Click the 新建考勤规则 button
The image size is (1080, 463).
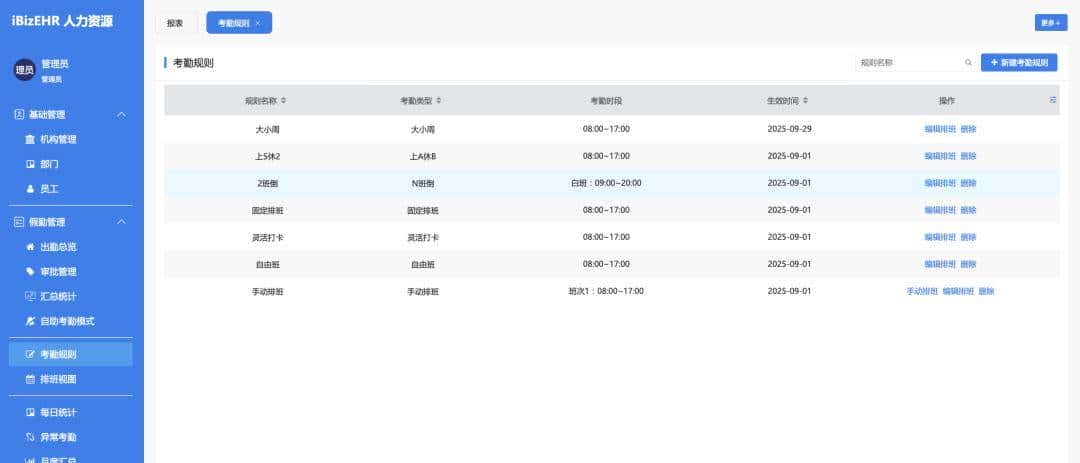coord(1018,62)
